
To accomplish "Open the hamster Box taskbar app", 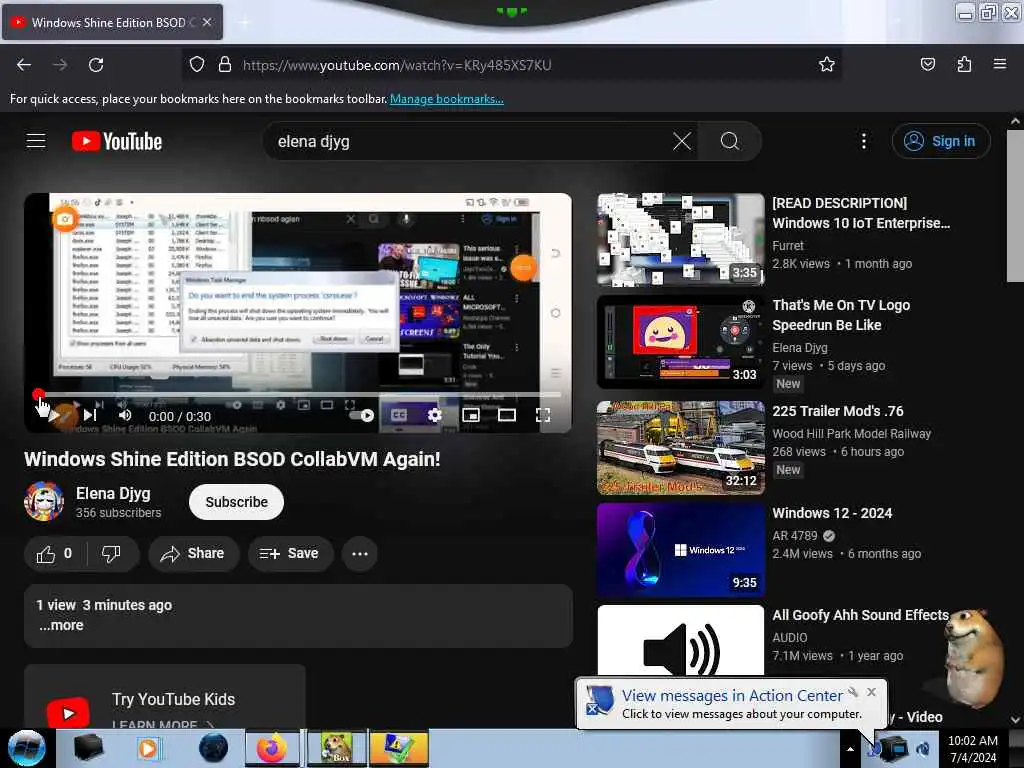I will 336,748.
